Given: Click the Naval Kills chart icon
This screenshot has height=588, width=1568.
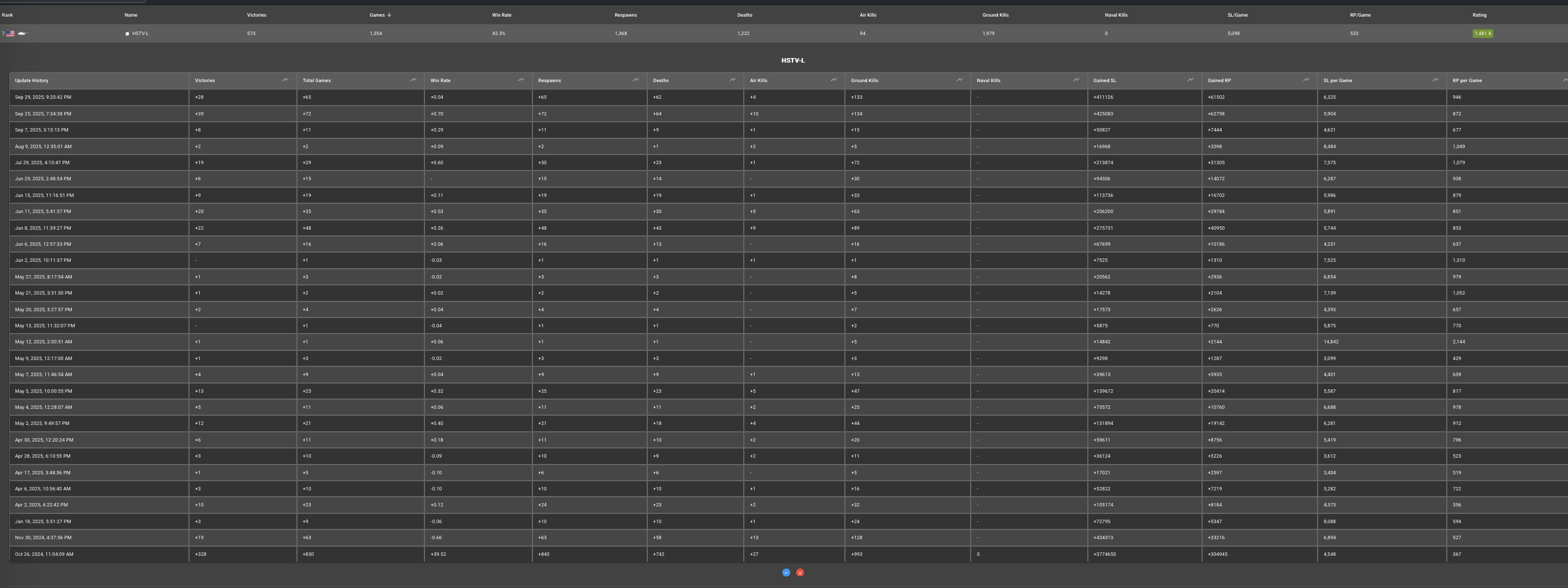Looking at the screenshot, I should click(1076, 80).
